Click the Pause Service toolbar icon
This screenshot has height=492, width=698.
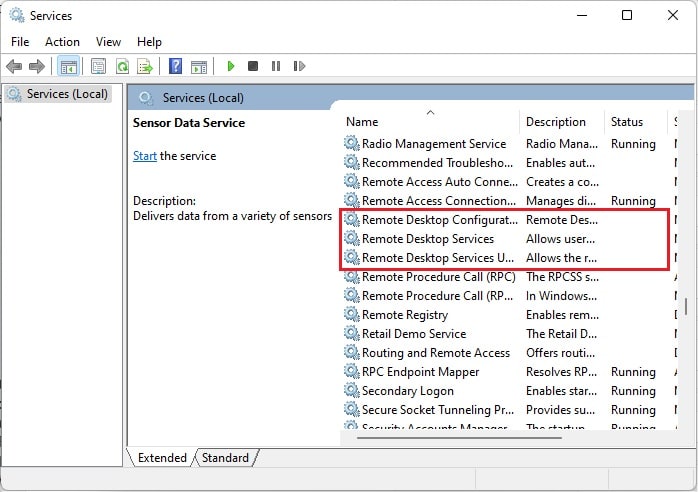pos(276,66)
